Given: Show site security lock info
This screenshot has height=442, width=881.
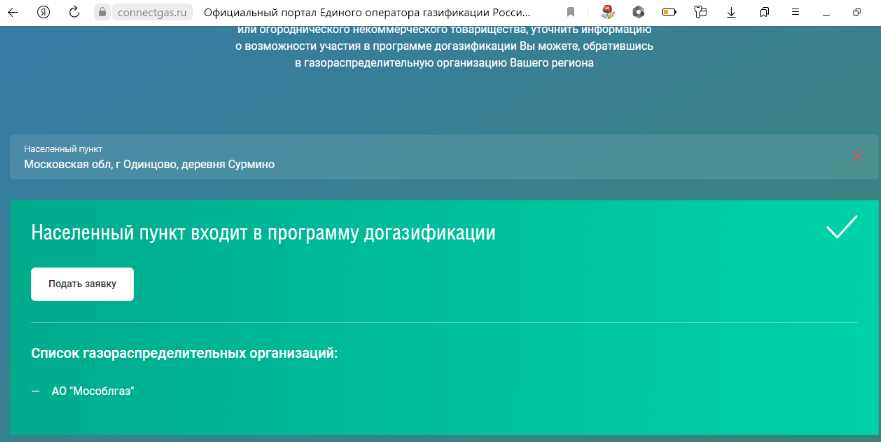Looking at the screenshot, I should pyautogui.click(x=102, y=12).
